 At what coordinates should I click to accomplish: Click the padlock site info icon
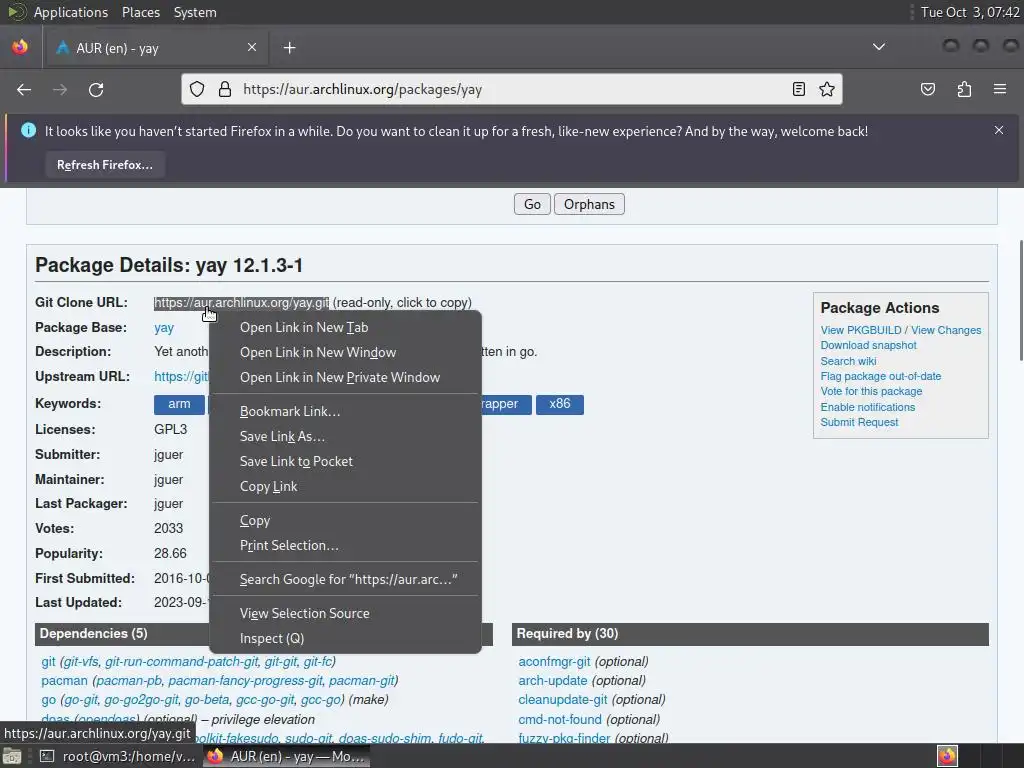point(225,89)
